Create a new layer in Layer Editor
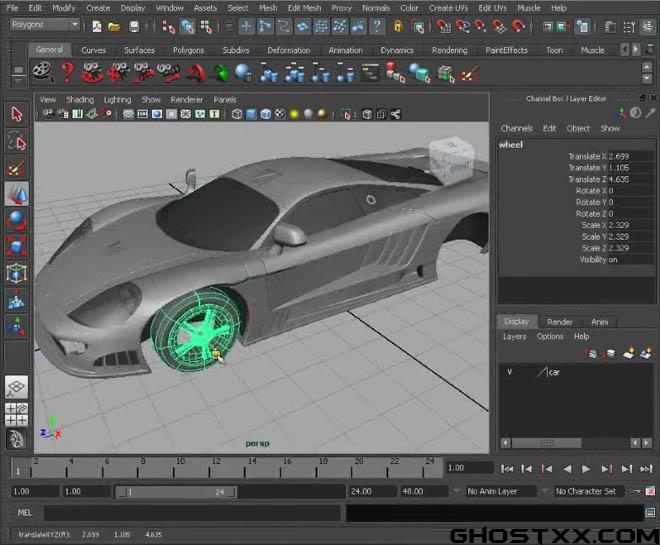 click(x=628, y=354)
